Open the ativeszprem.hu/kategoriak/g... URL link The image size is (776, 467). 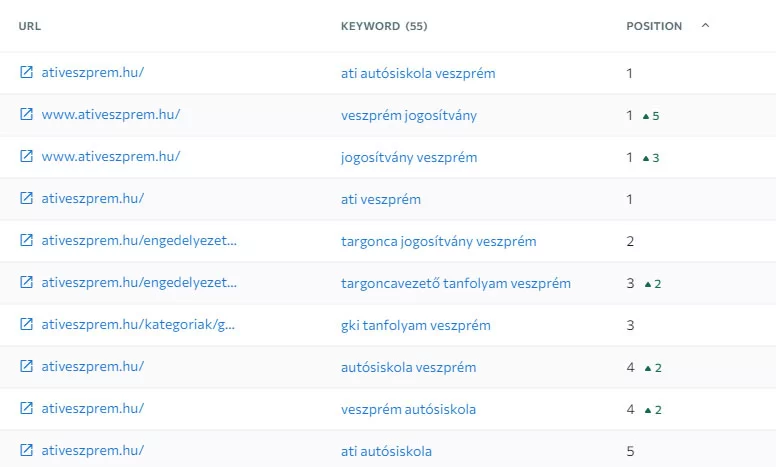[x=139, y=325]
